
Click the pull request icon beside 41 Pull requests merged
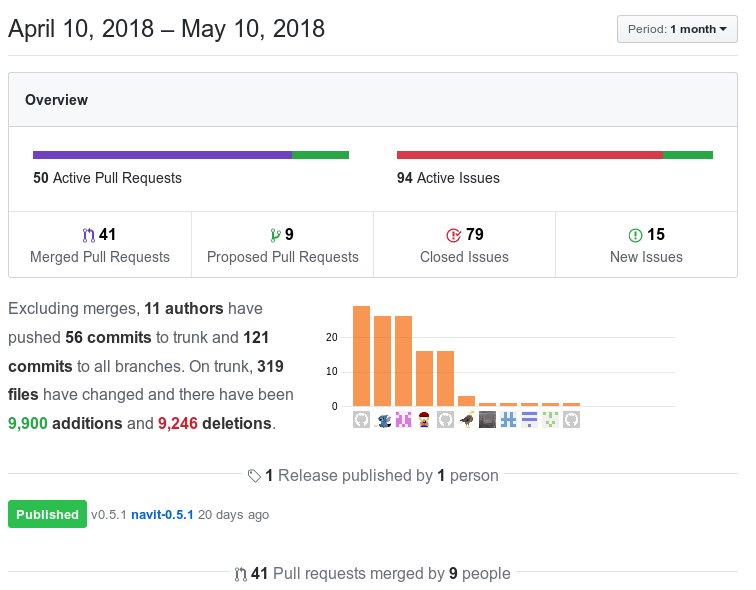tap(241, 574)
